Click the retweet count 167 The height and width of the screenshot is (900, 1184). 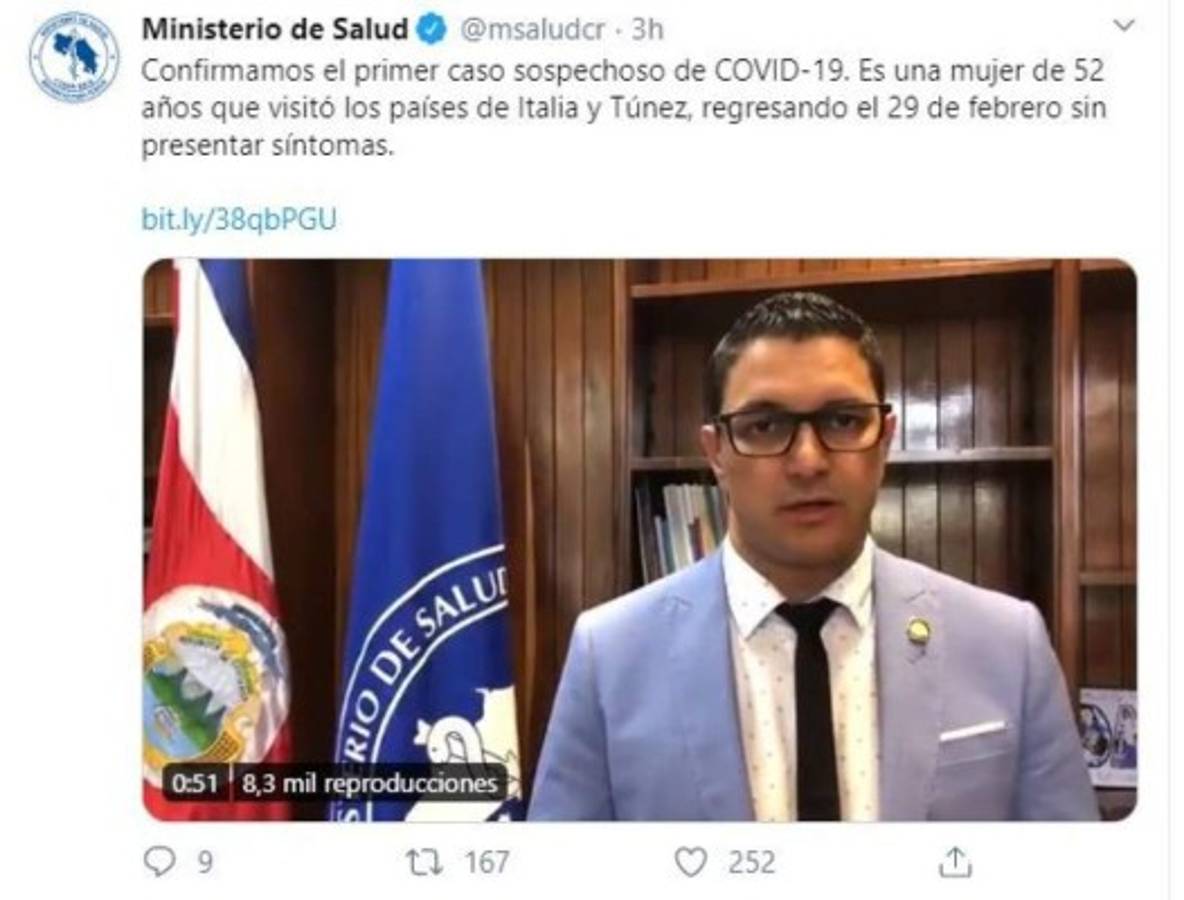[x=487, y=861]
